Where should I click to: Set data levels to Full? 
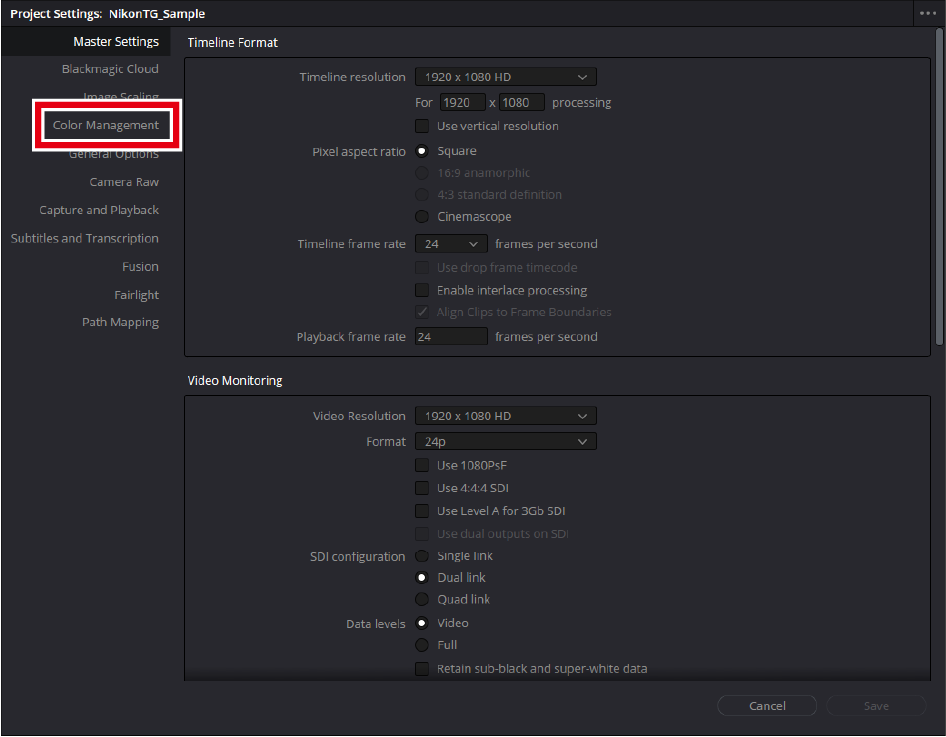[x=422, y=645]
